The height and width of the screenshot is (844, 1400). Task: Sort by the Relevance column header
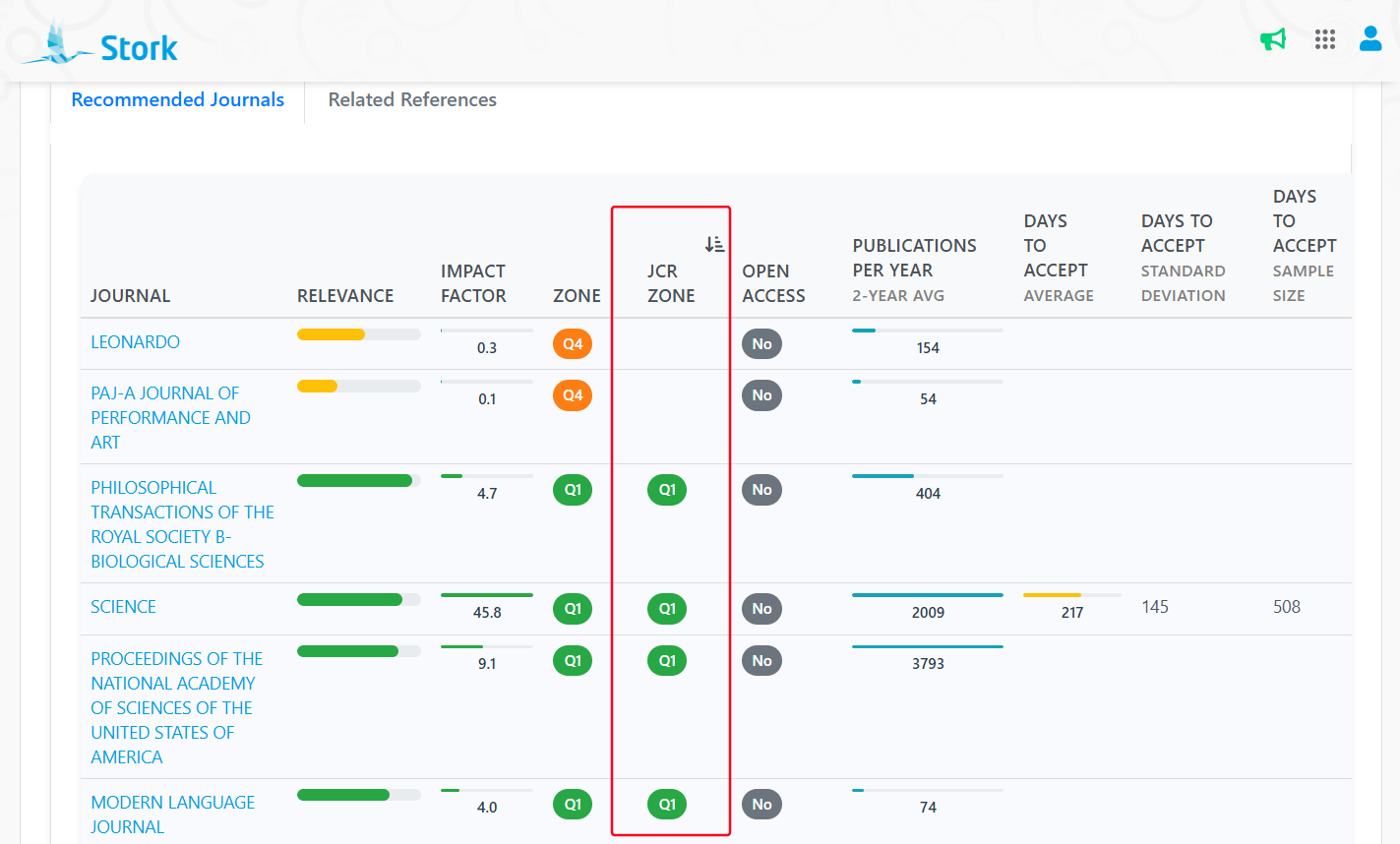click(345, 295)
